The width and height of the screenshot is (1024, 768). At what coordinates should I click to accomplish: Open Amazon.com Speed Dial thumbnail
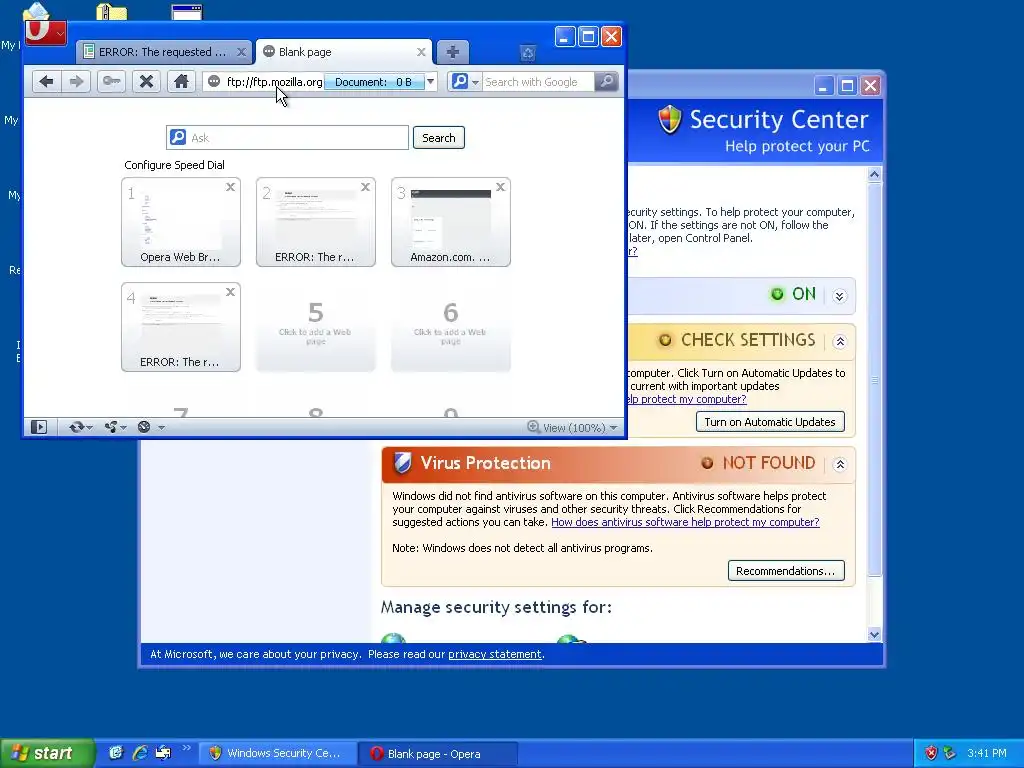pyautogui.click(x=451, y=222)
